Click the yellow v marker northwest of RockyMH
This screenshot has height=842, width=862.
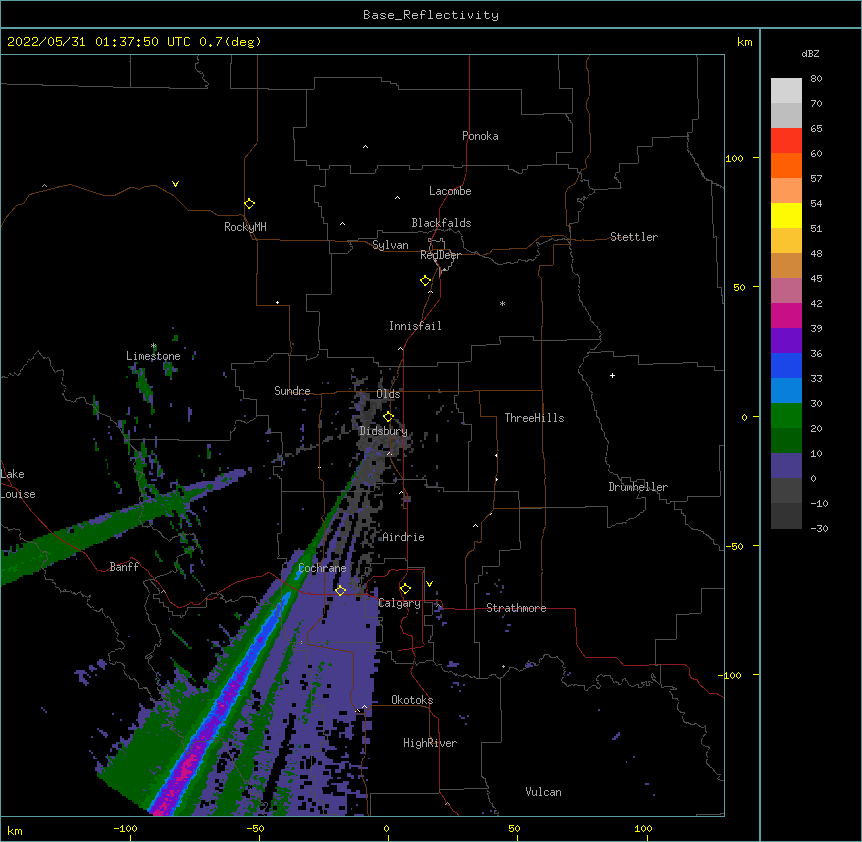(175, 184)
